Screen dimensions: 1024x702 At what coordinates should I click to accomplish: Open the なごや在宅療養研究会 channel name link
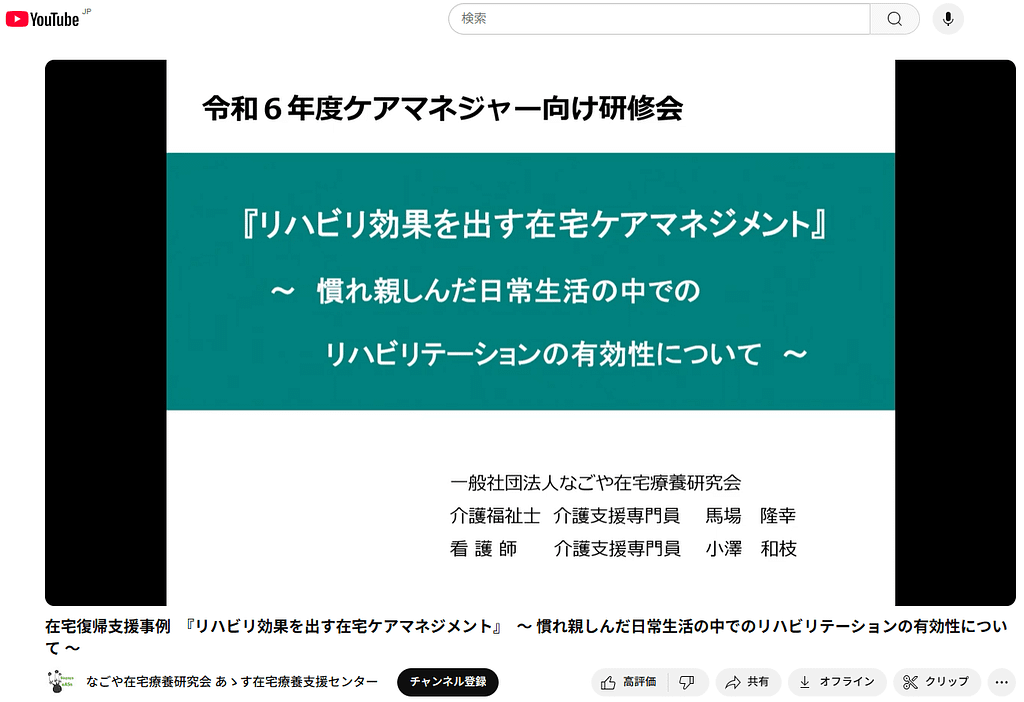click(x=232, y=682)
